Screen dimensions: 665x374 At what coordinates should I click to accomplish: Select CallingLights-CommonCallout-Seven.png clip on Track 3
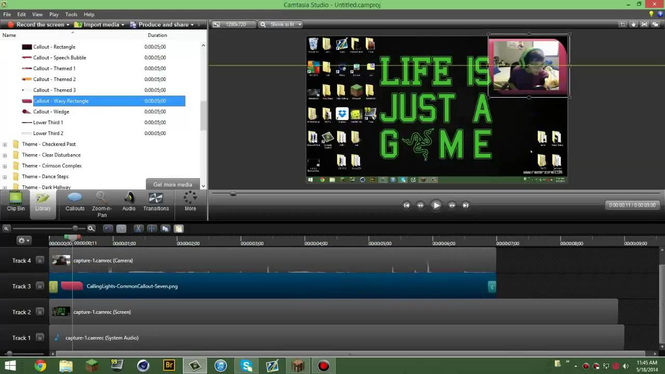click(x=273, y=286)
